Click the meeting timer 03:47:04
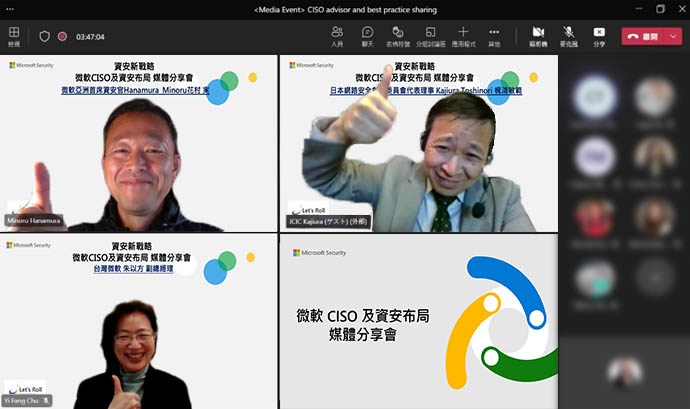Viewport: 690px width, 409px height. (x=90, y=37)
